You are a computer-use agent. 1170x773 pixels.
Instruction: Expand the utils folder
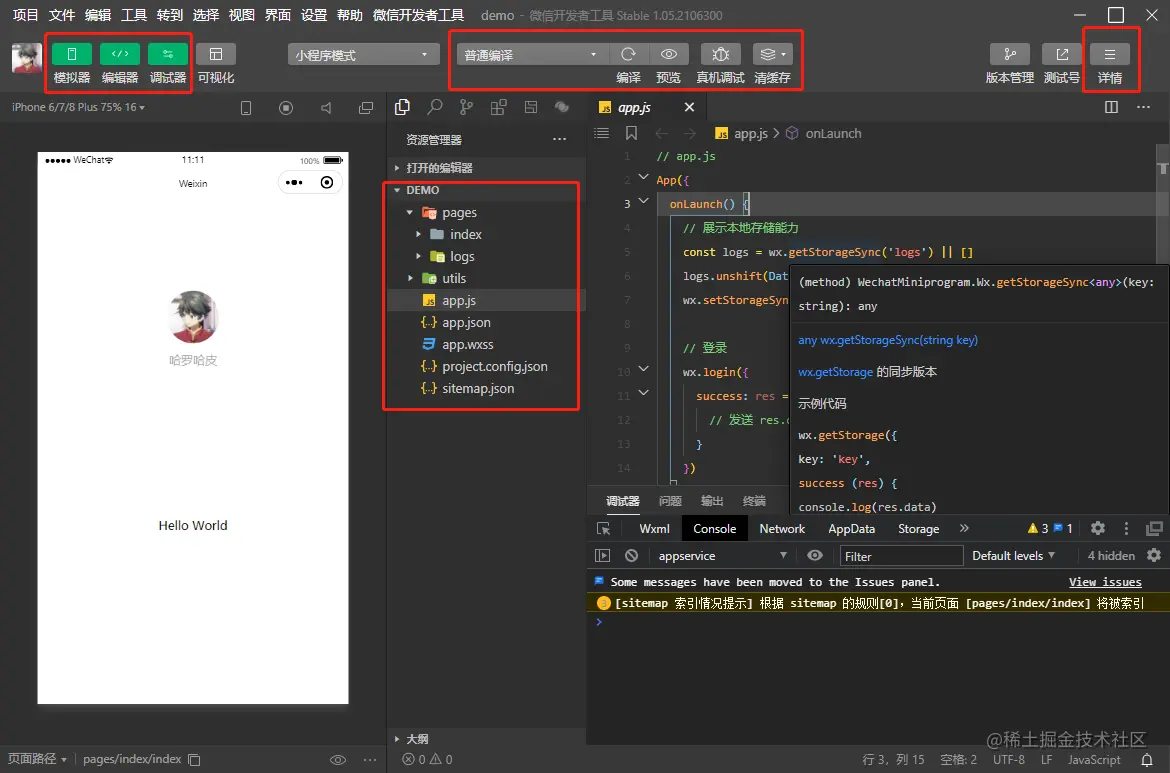(x=486, y=278)
